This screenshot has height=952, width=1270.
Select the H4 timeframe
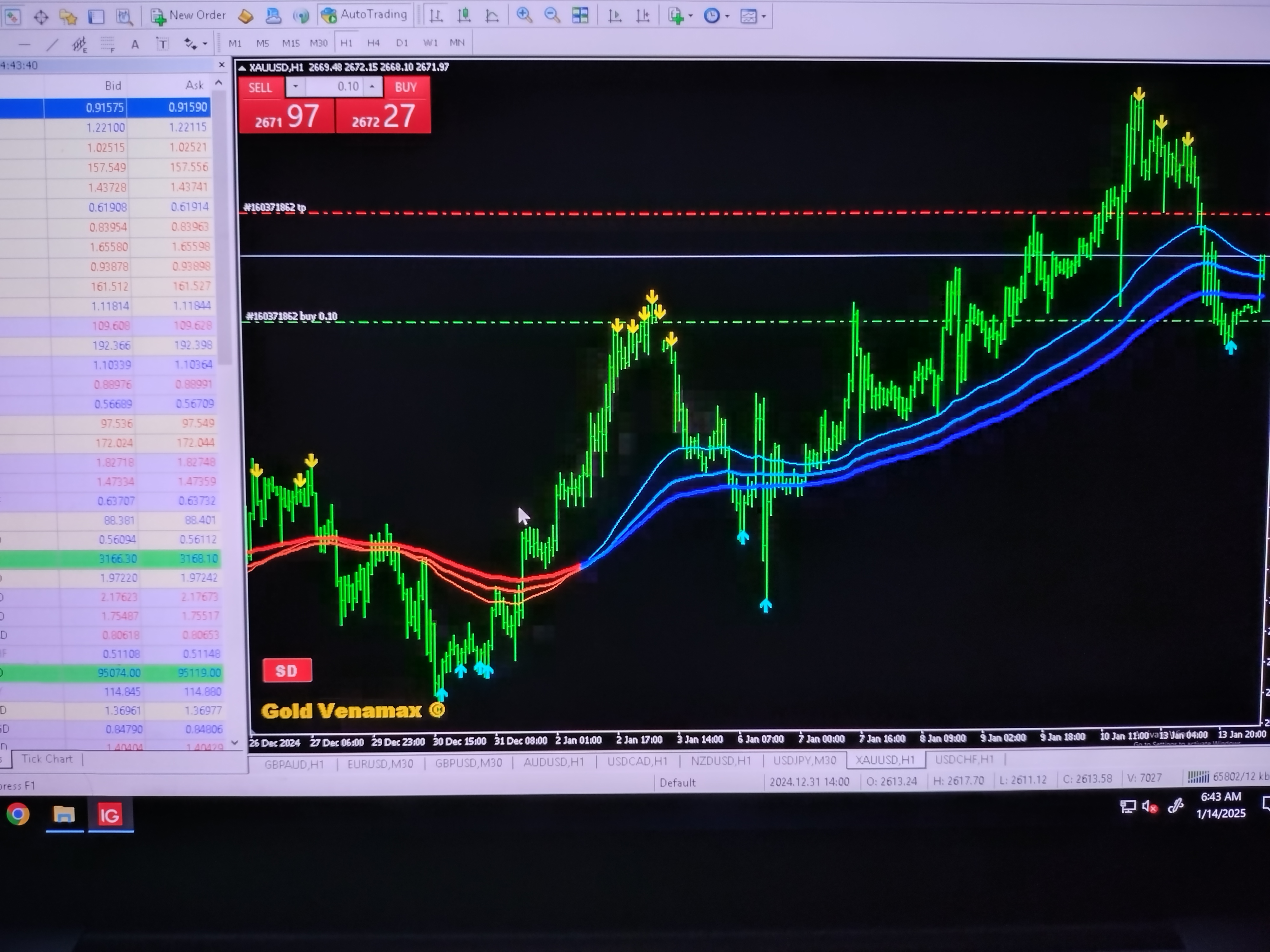pos(373,43)
